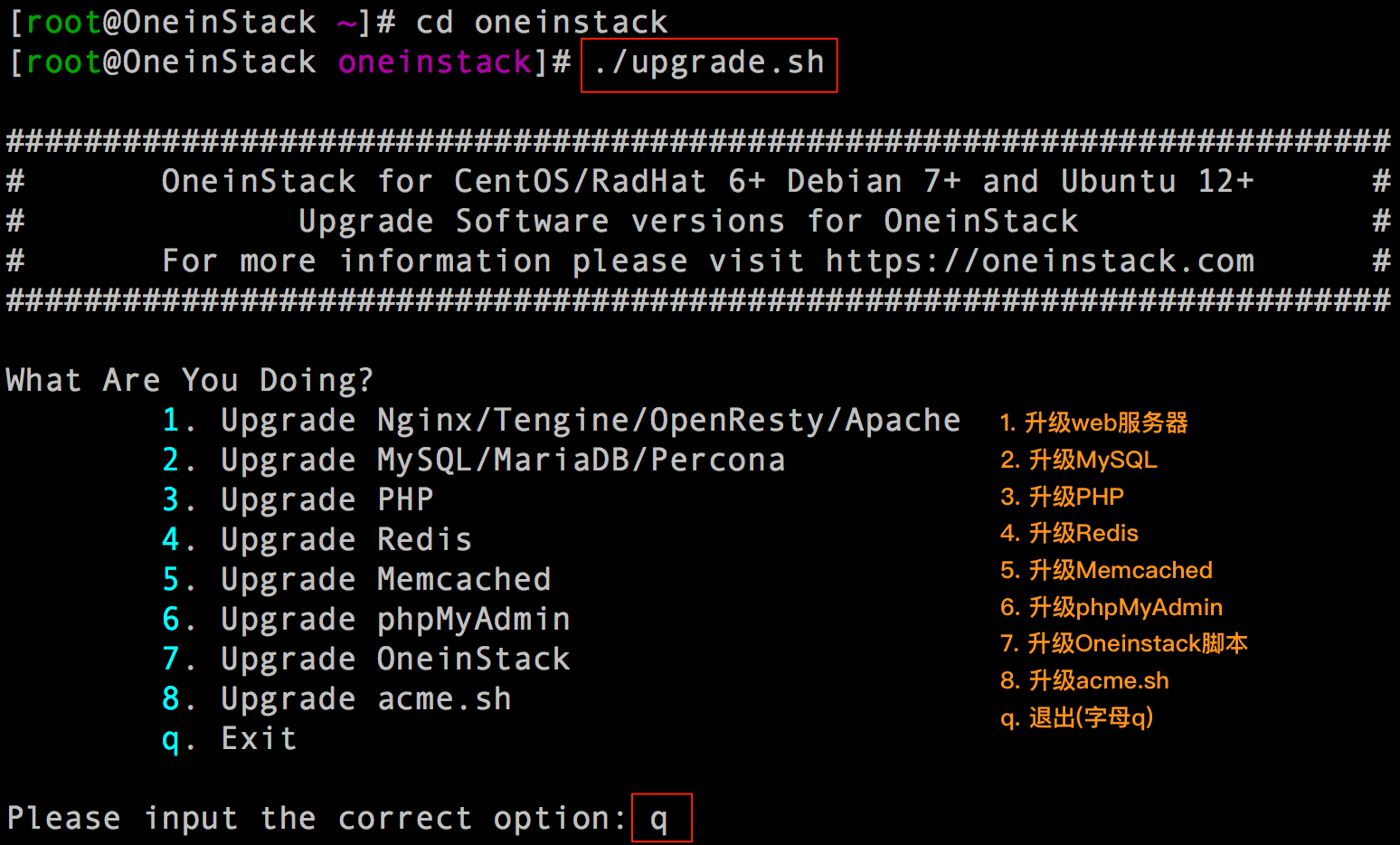
Task: Choose the Upgrade PHP menu entry
Action: tap(326, 500)
